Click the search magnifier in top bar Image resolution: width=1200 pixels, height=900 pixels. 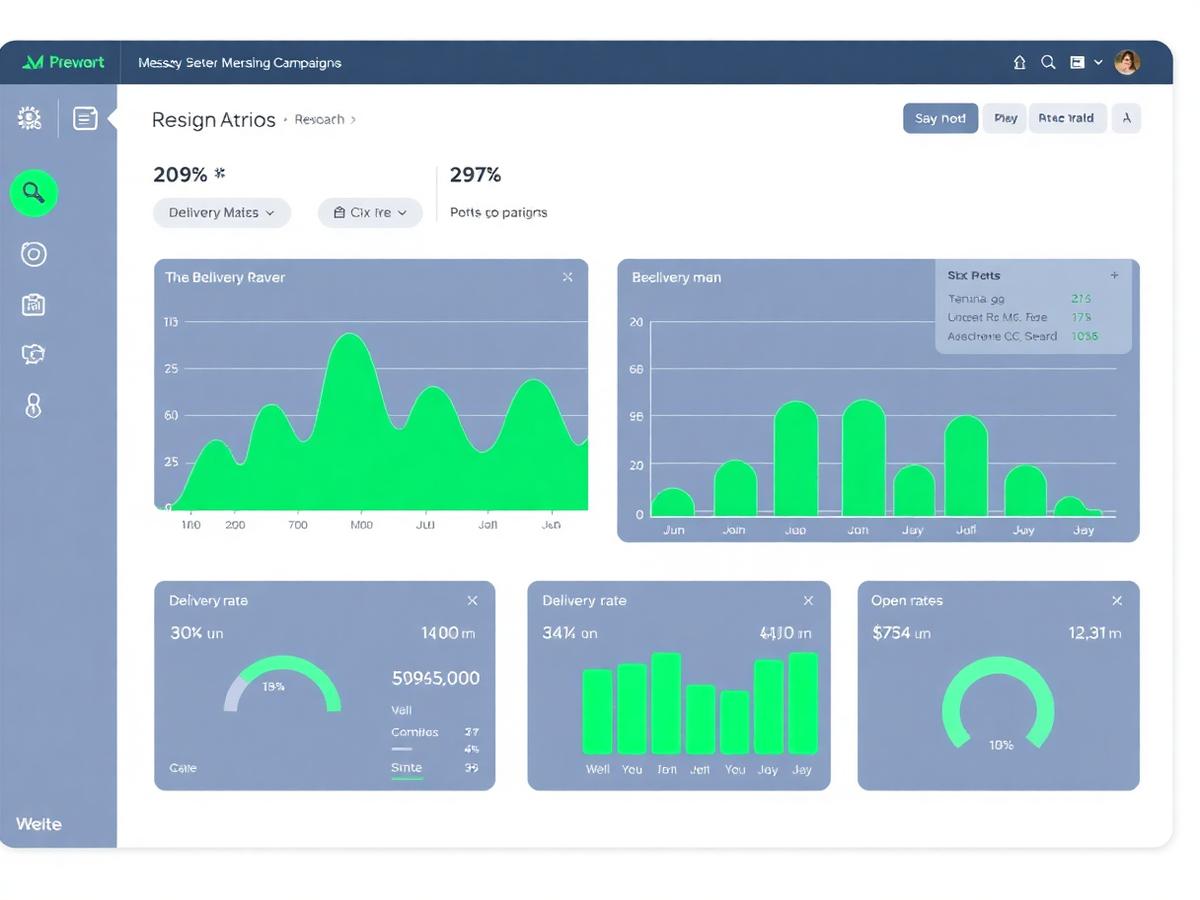1048,62
